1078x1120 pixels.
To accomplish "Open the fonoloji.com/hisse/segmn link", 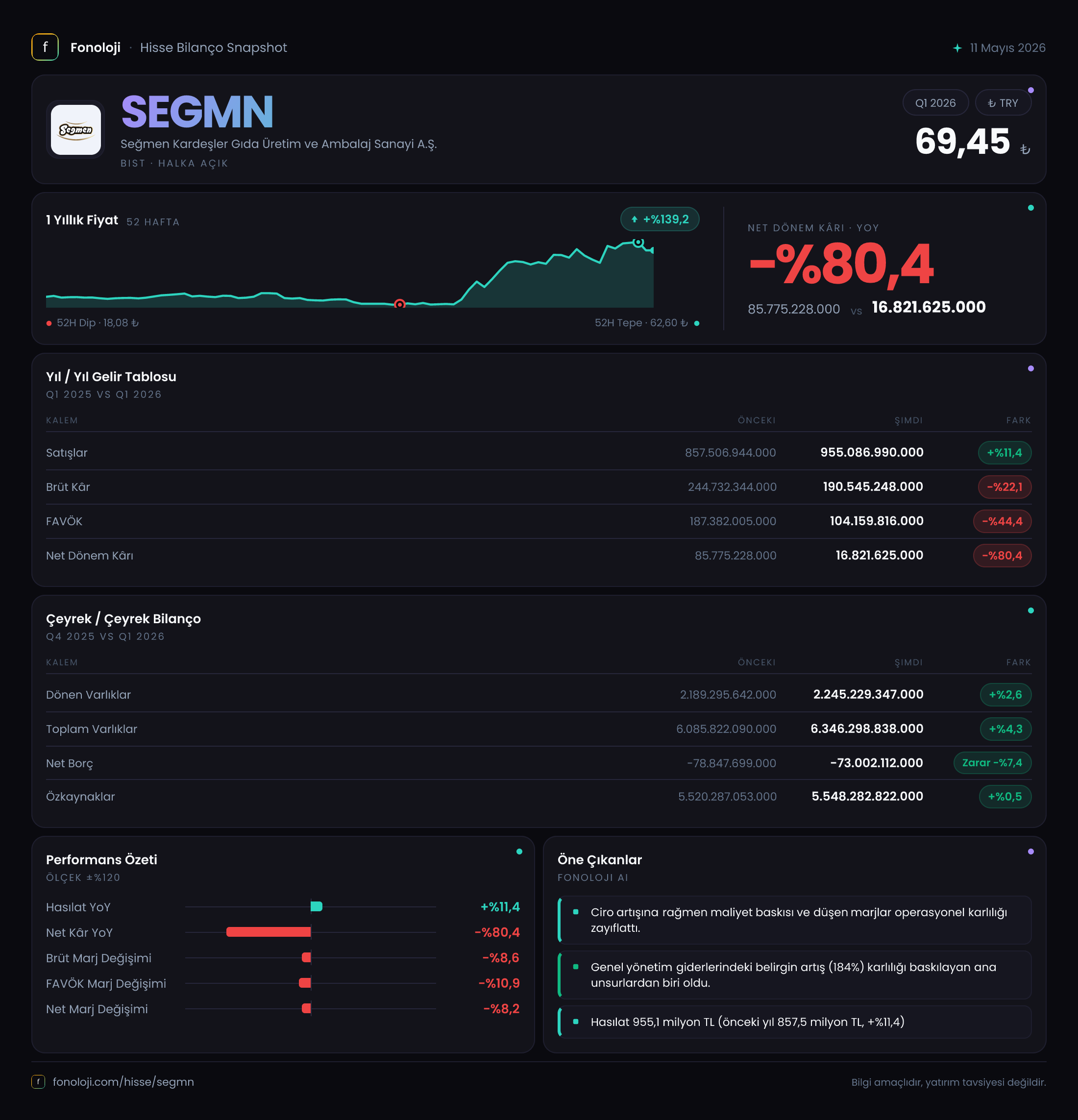I will click(x=123, y=1082).
